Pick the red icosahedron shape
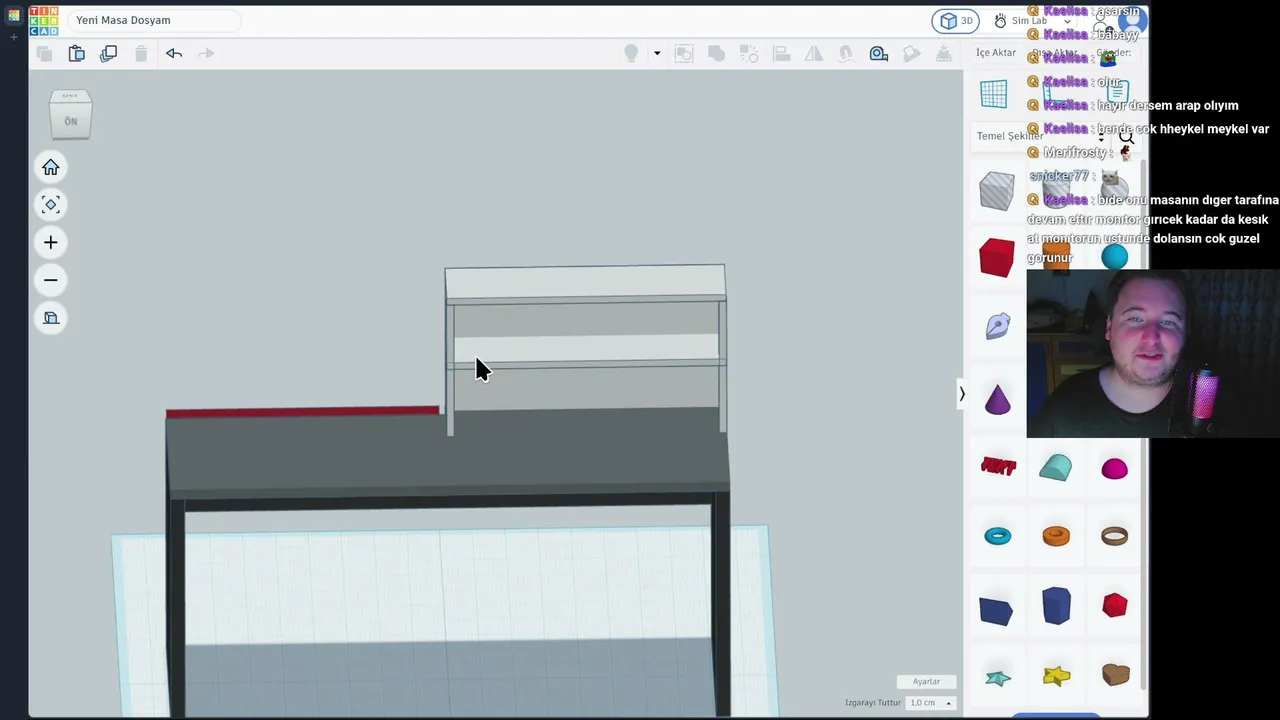Viewport: 1280px width, 720px height. 1115,605
